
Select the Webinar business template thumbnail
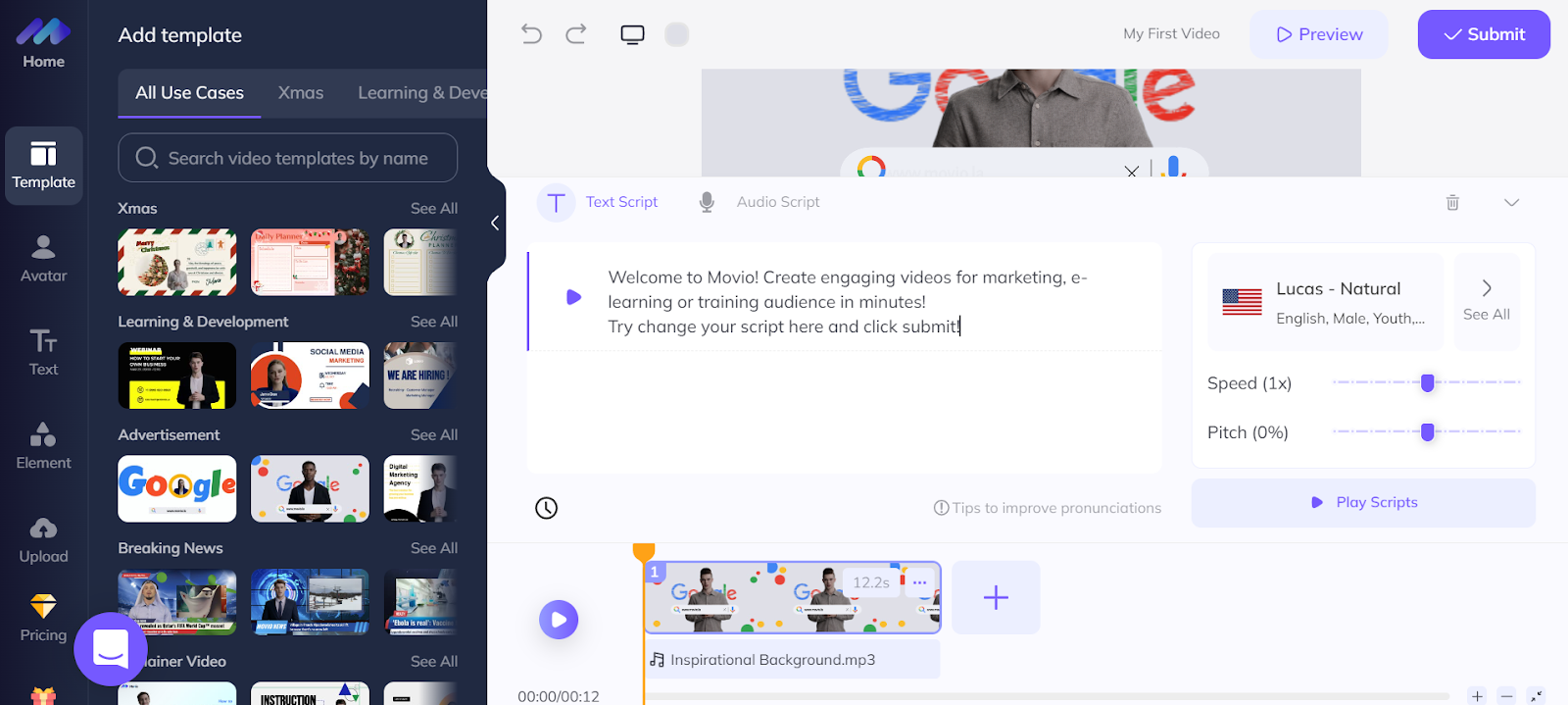coord(177,376)
